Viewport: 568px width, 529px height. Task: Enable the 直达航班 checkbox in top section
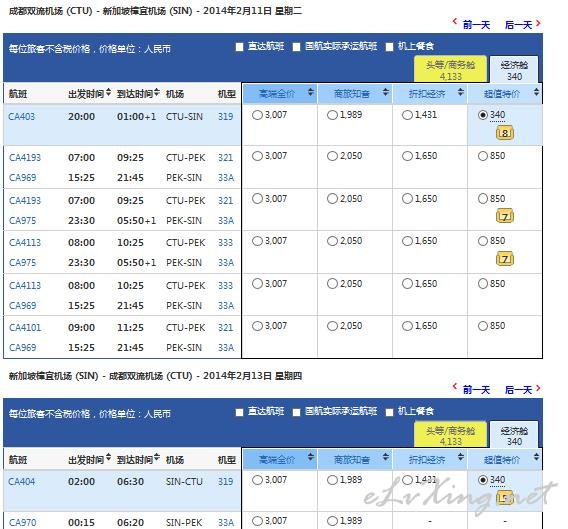239,47
